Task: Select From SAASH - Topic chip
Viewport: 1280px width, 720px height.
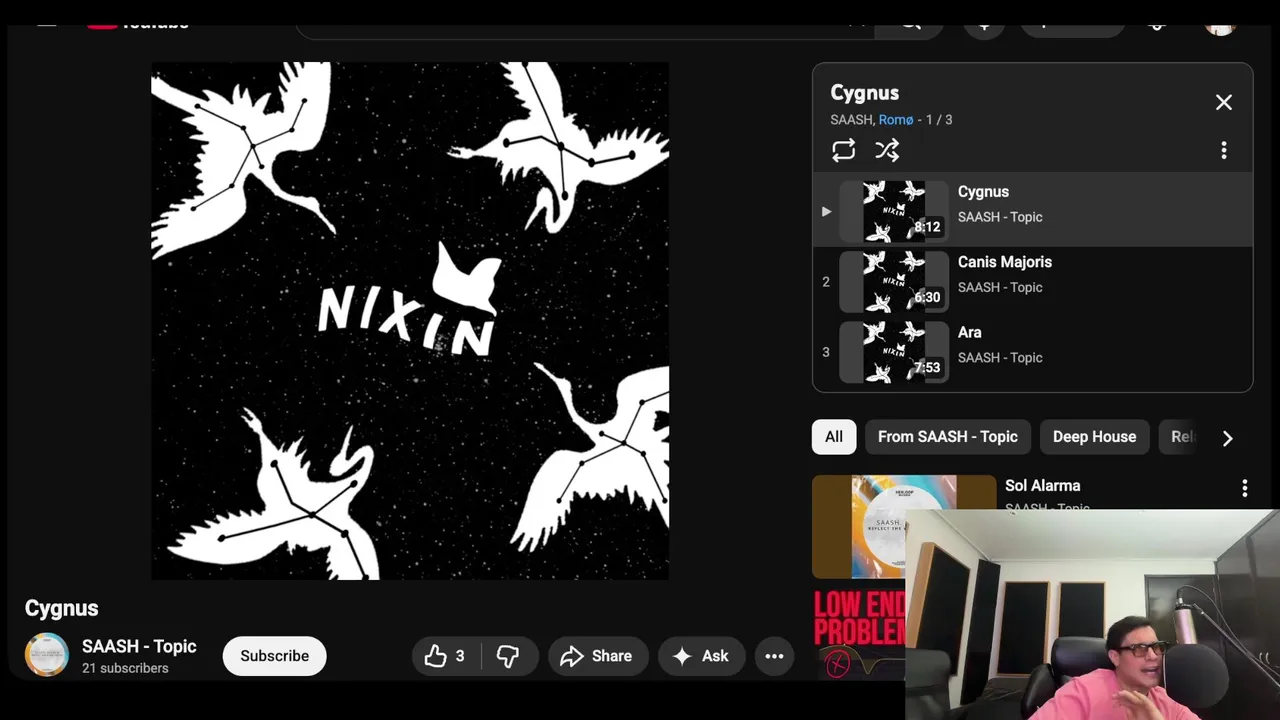Action: pyautogui.click(x=947, y=437)
